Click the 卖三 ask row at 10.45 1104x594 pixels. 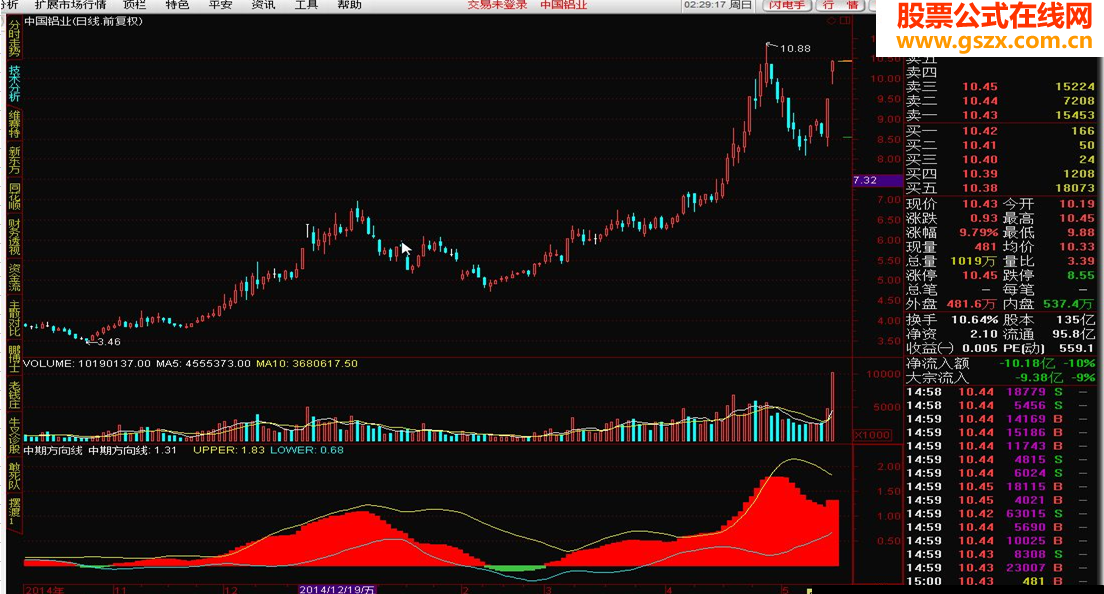[x=1000, y=87]
